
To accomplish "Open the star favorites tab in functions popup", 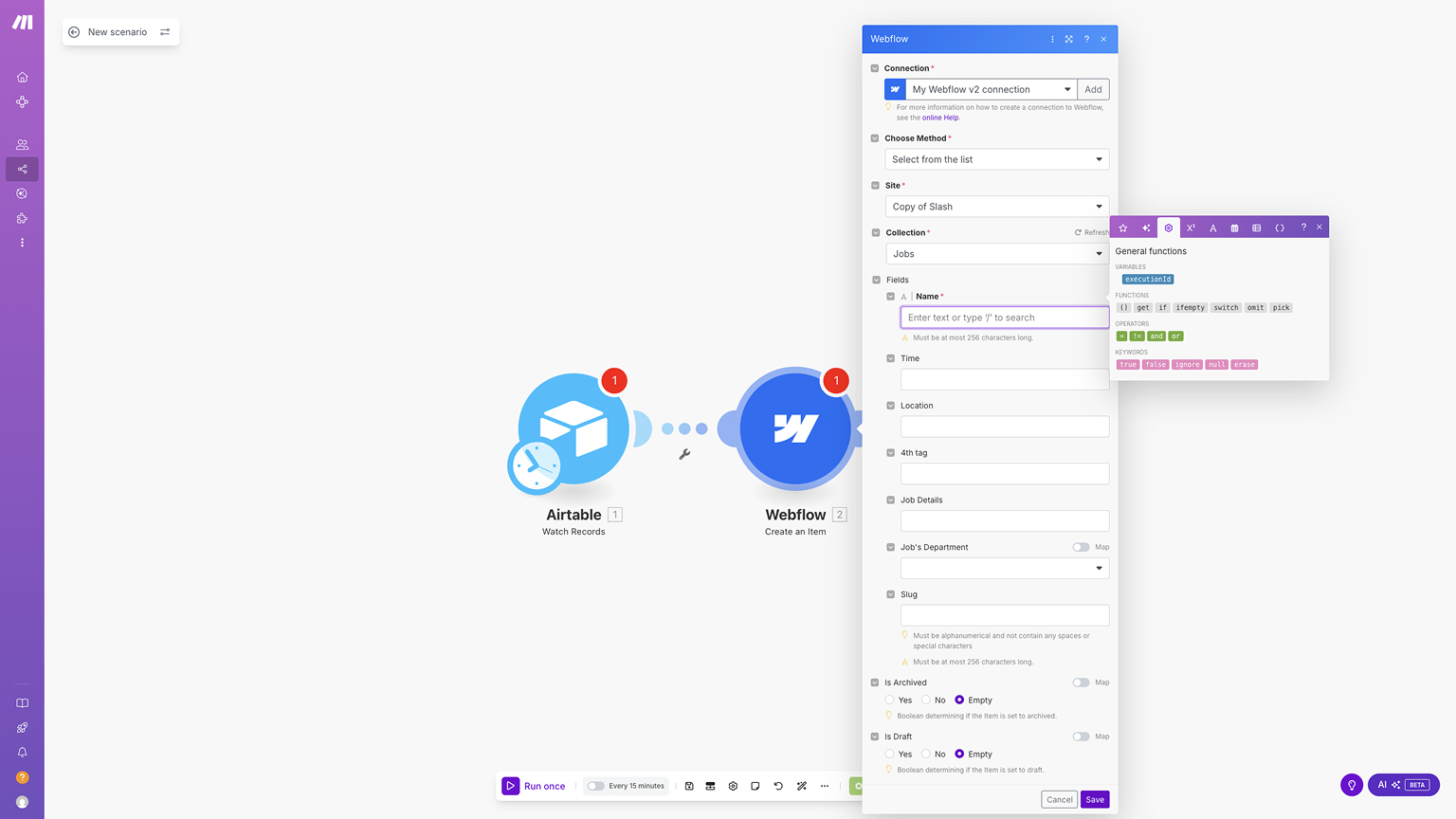I will pyautogui.click(x=1123, y=227).
